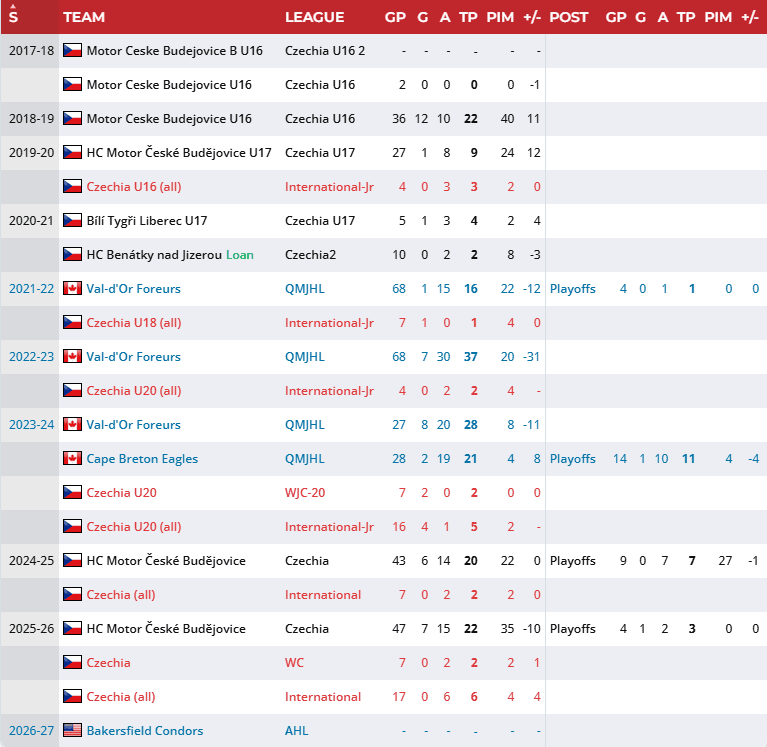Click the Czech flag beside Motor Ceske Budejovice B U16
767x747 pixels.
[72, 50]
